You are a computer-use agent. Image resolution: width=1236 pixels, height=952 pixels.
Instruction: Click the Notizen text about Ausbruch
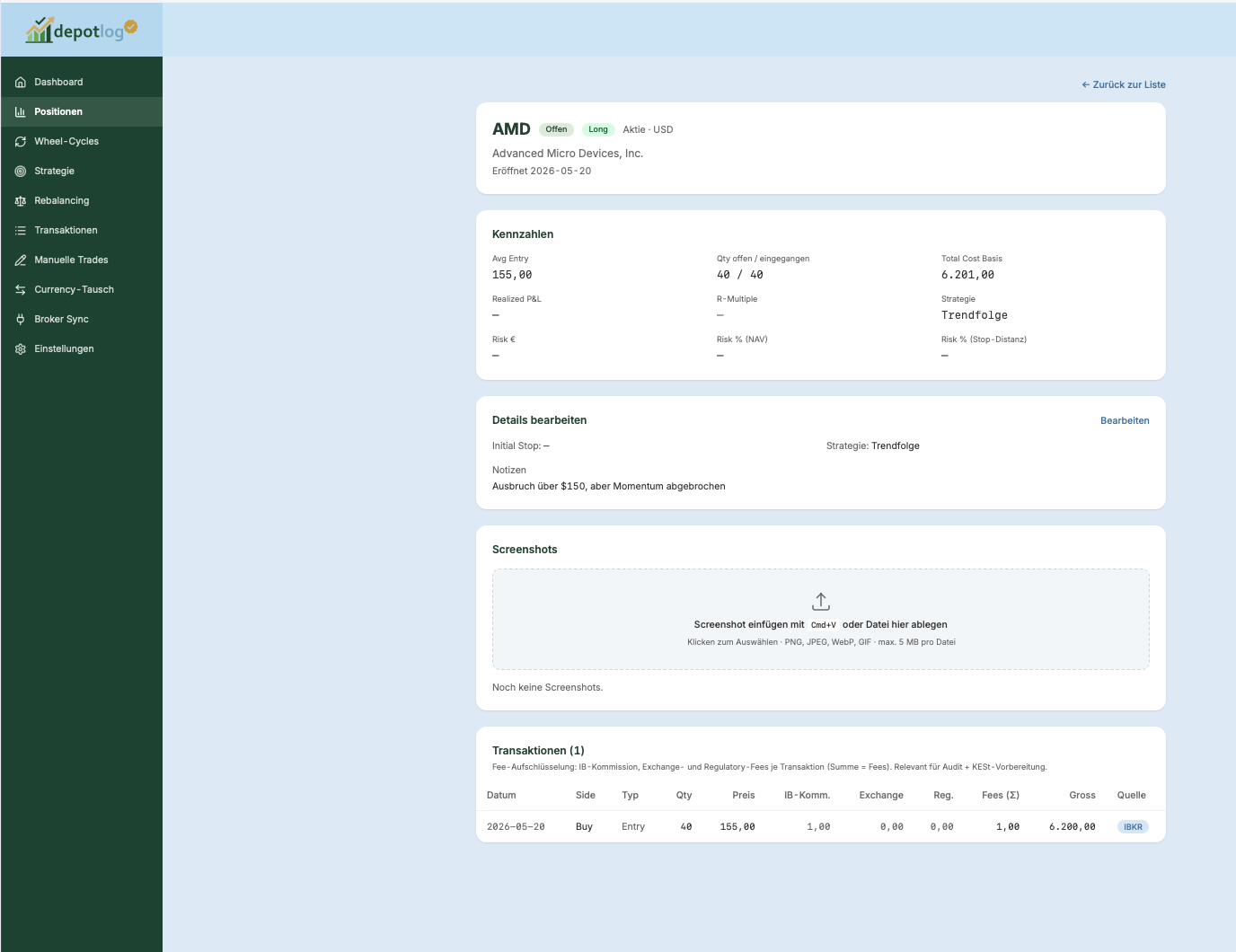tap(609, 486)
